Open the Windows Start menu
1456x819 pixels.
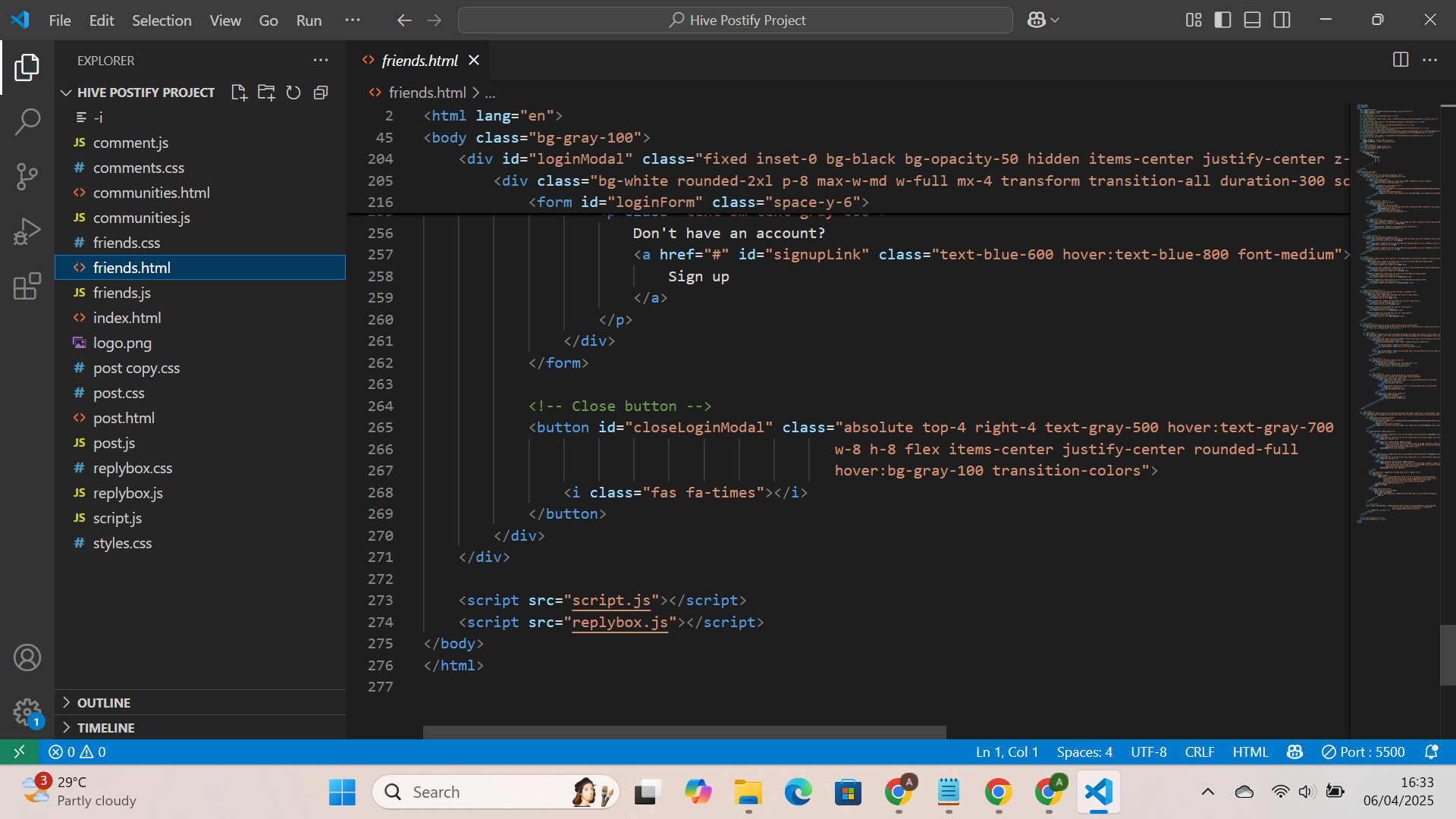coord(342,792)
